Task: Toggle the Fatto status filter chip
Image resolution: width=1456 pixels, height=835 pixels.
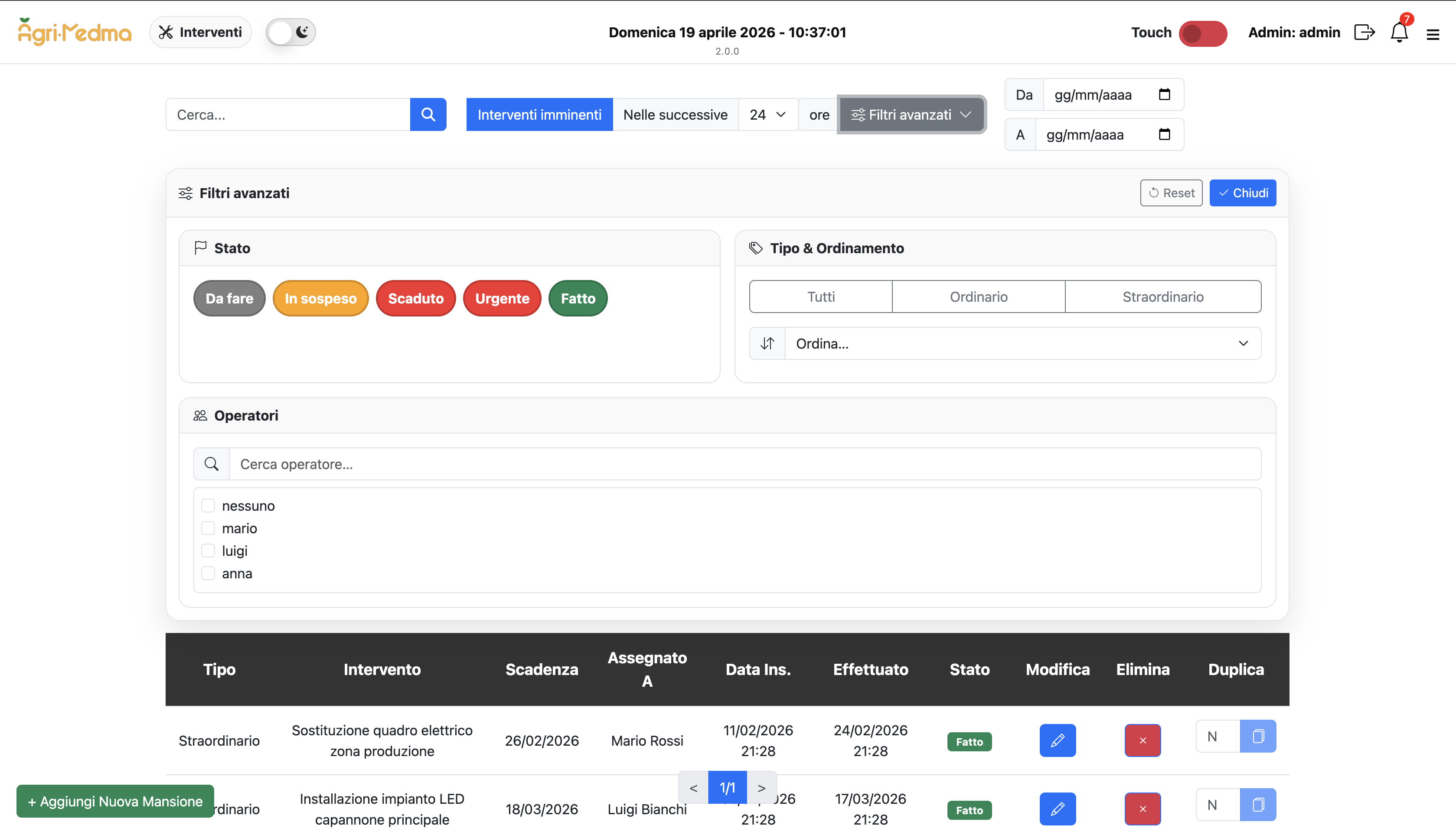Action: (578, 298)
